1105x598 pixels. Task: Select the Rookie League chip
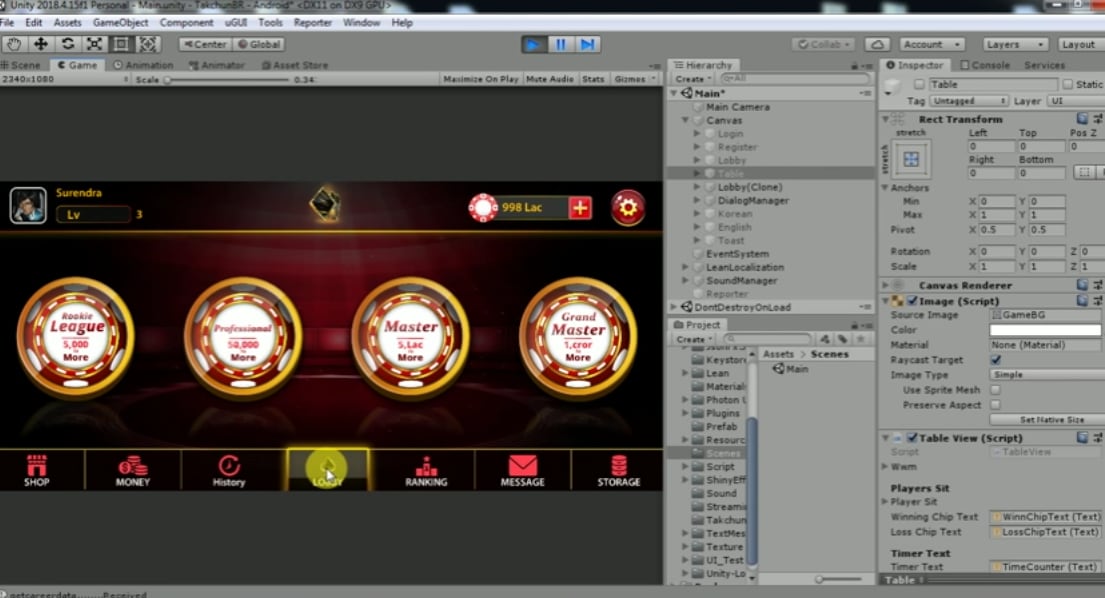coord(75,337)
